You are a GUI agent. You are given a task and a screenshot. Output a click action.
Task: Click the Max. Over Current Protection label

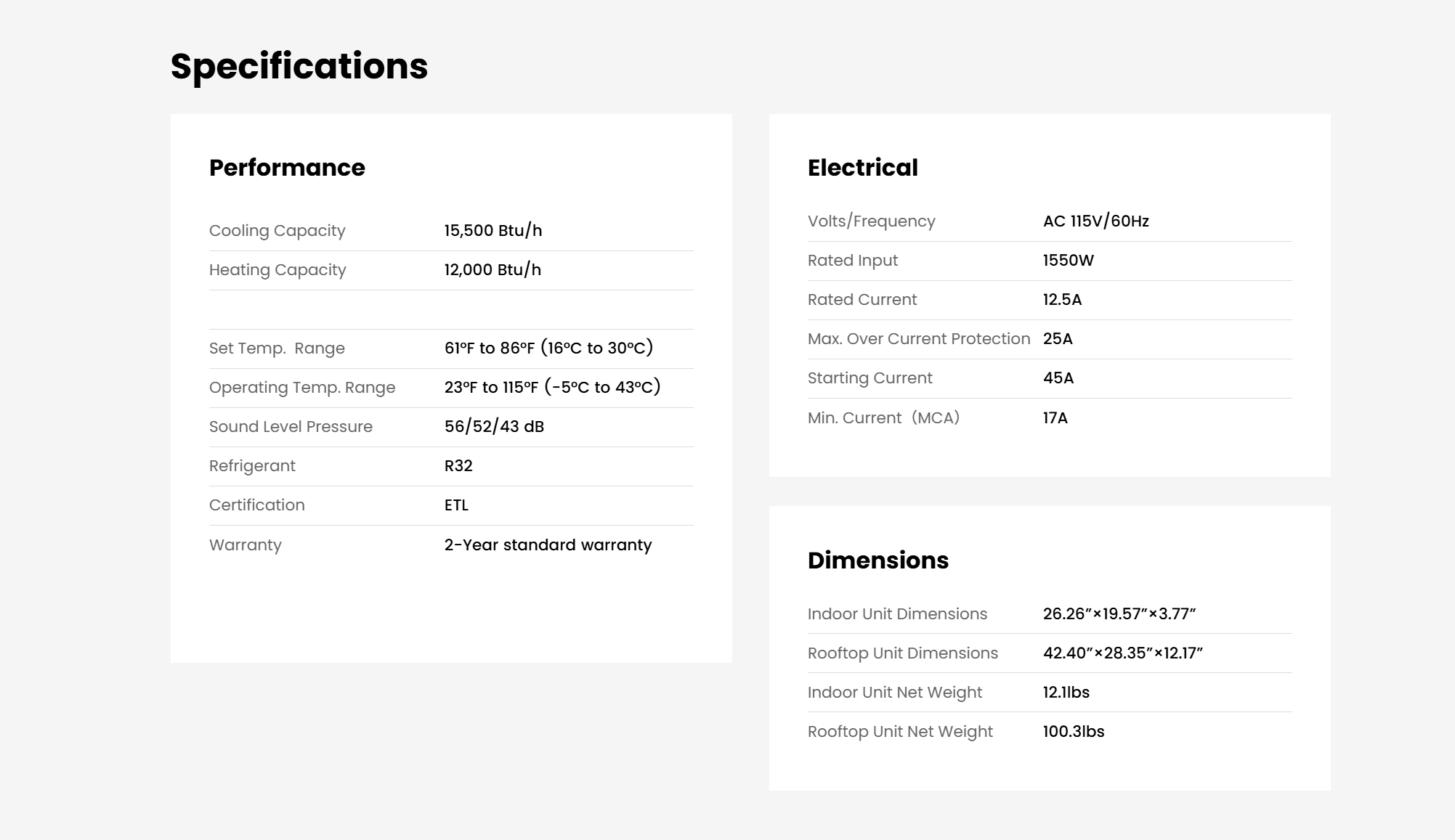(x=919, y=339)
